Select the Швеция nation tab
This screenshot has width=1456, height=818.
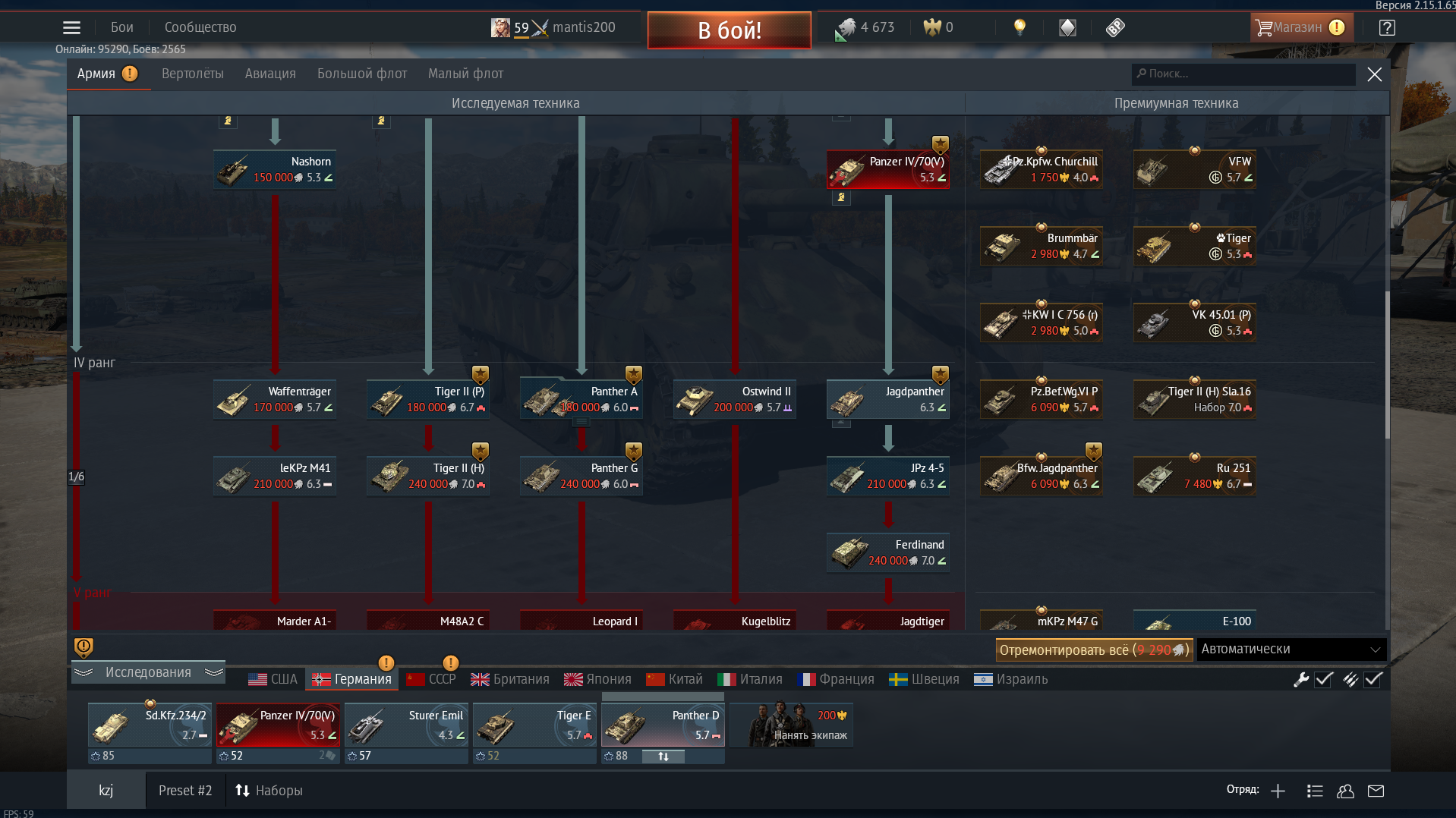pos(924,679)
